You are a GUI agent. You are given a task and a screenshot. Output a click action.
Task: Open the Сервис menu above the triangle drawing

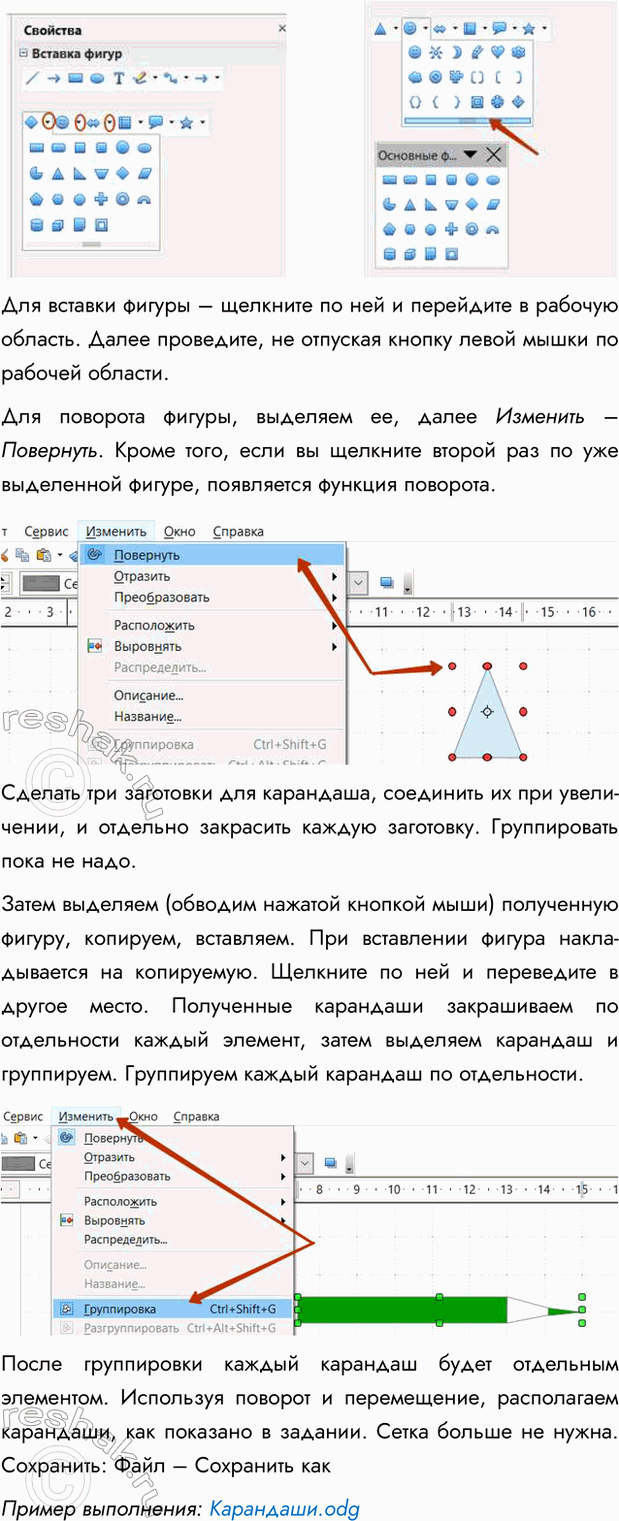pyautogui.click(x=46, y=531)
